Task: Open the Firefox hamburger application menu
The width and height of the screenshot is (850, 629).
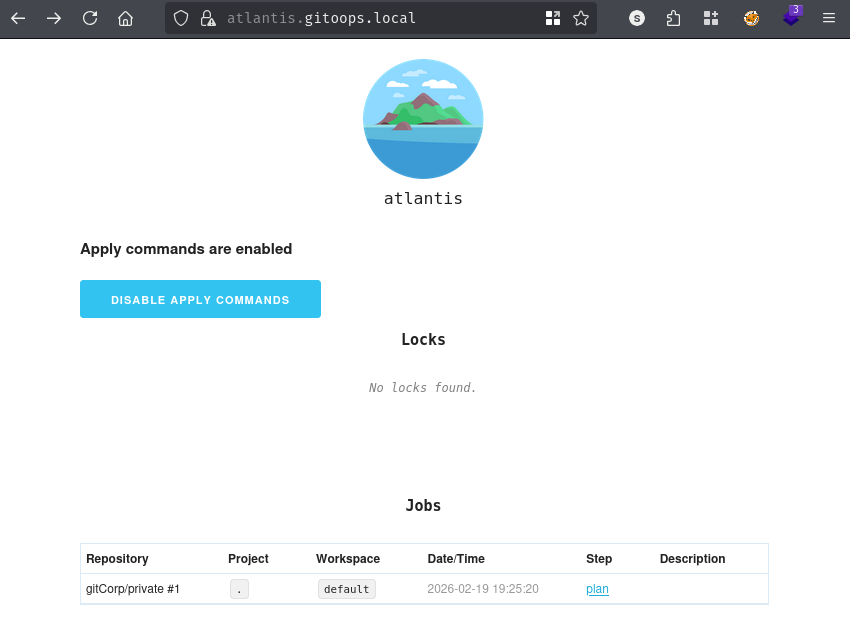Action: 828,18
